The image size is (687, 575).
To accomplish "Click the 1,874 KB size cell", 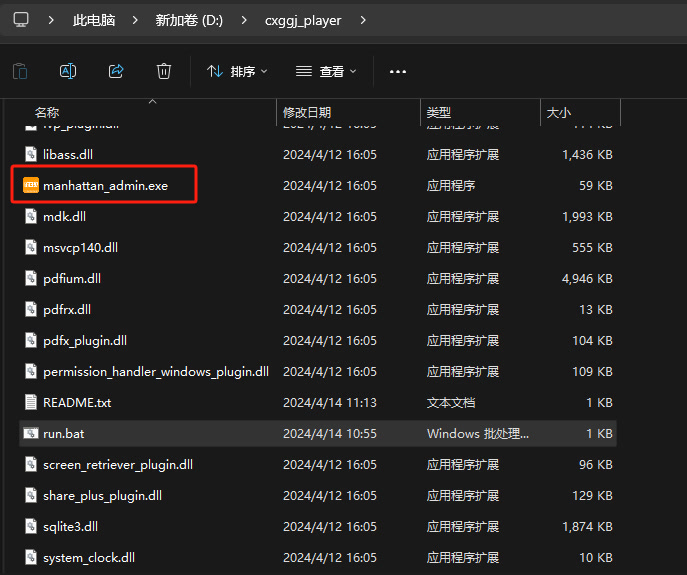I will 587,527.
